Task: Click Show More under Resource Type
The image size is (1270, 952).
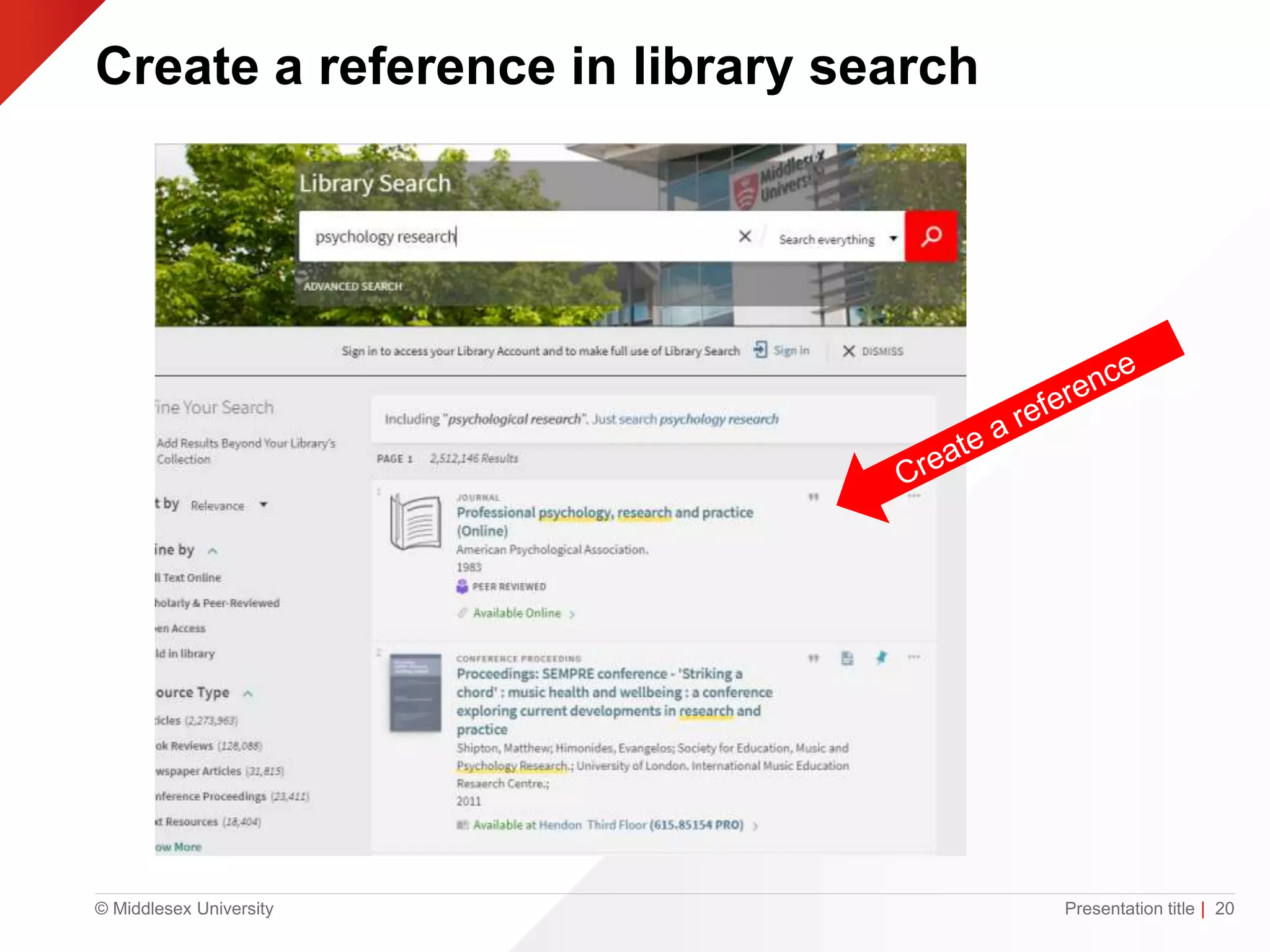Action: click(178, 847)
